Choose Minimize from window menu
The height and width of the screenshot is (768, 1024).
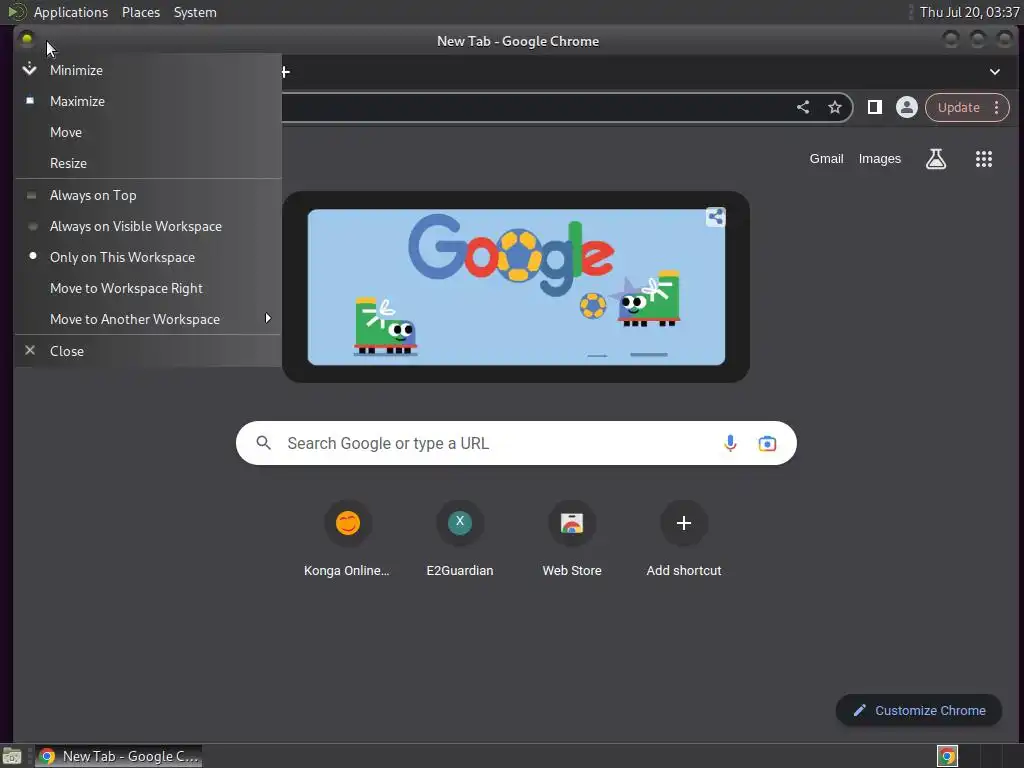148,70
